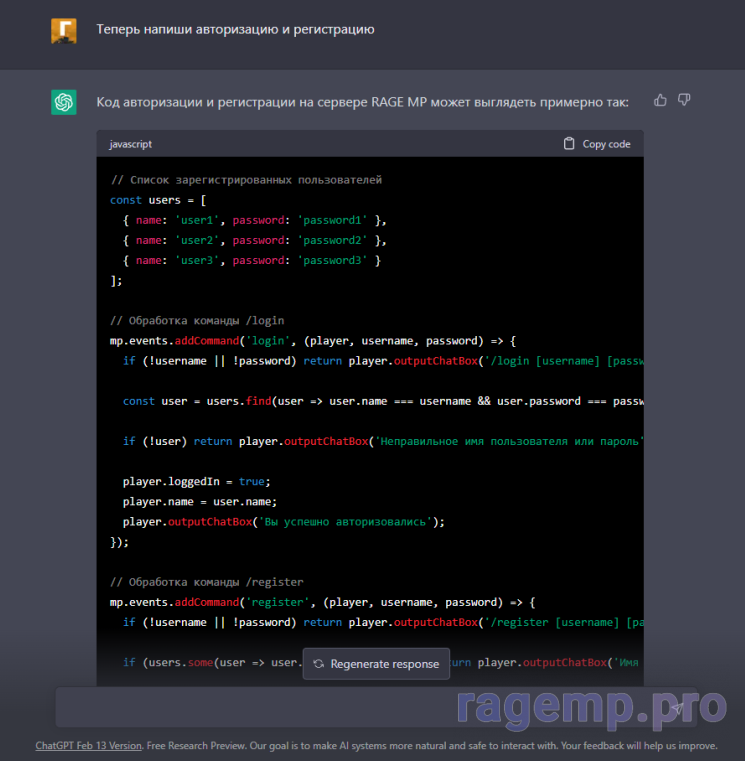
Task: Click the code line containing 'user2'
Action: [254, 240]
